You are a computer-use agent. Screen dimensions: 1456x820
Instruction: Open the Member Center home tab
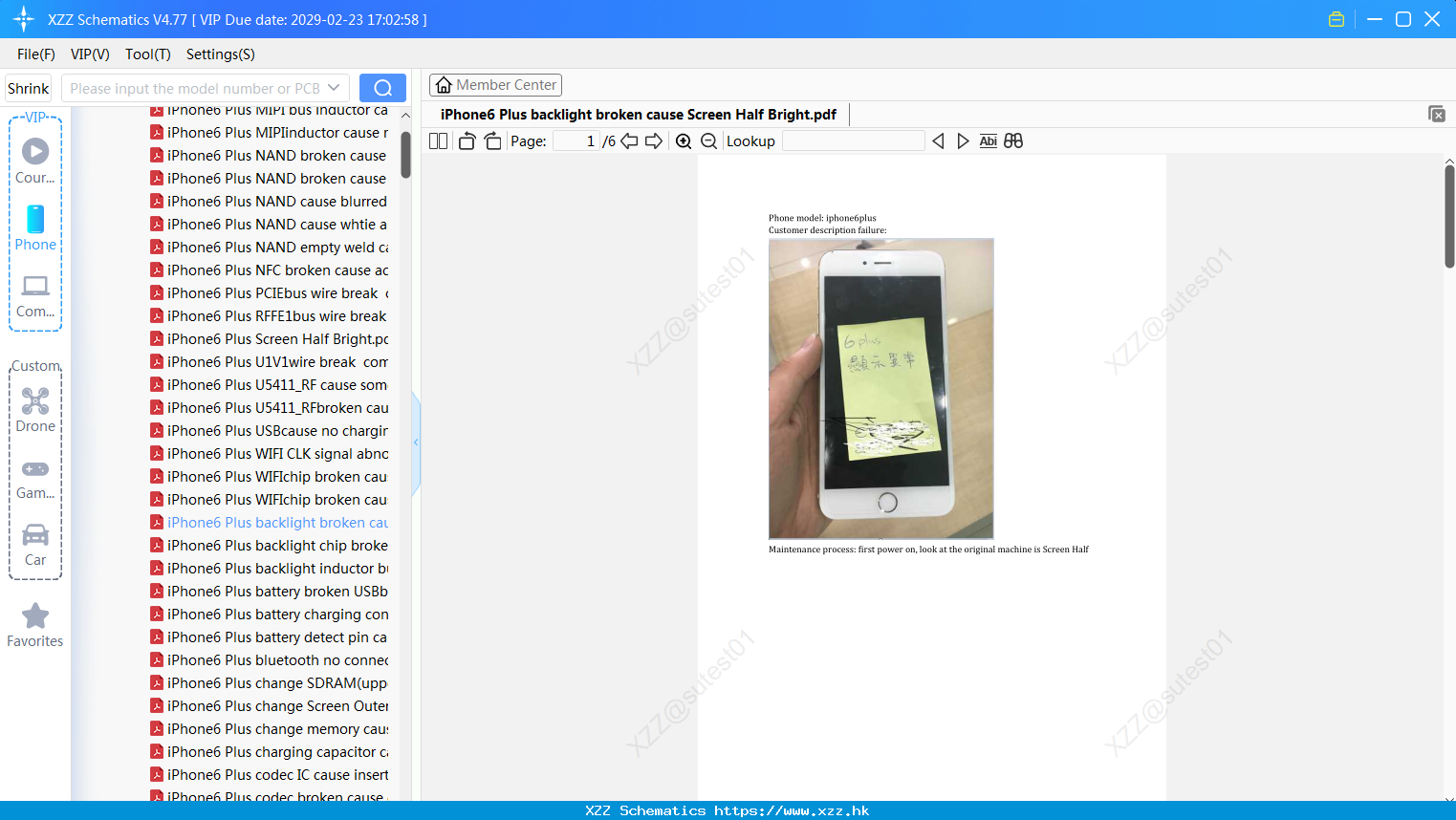495,85
